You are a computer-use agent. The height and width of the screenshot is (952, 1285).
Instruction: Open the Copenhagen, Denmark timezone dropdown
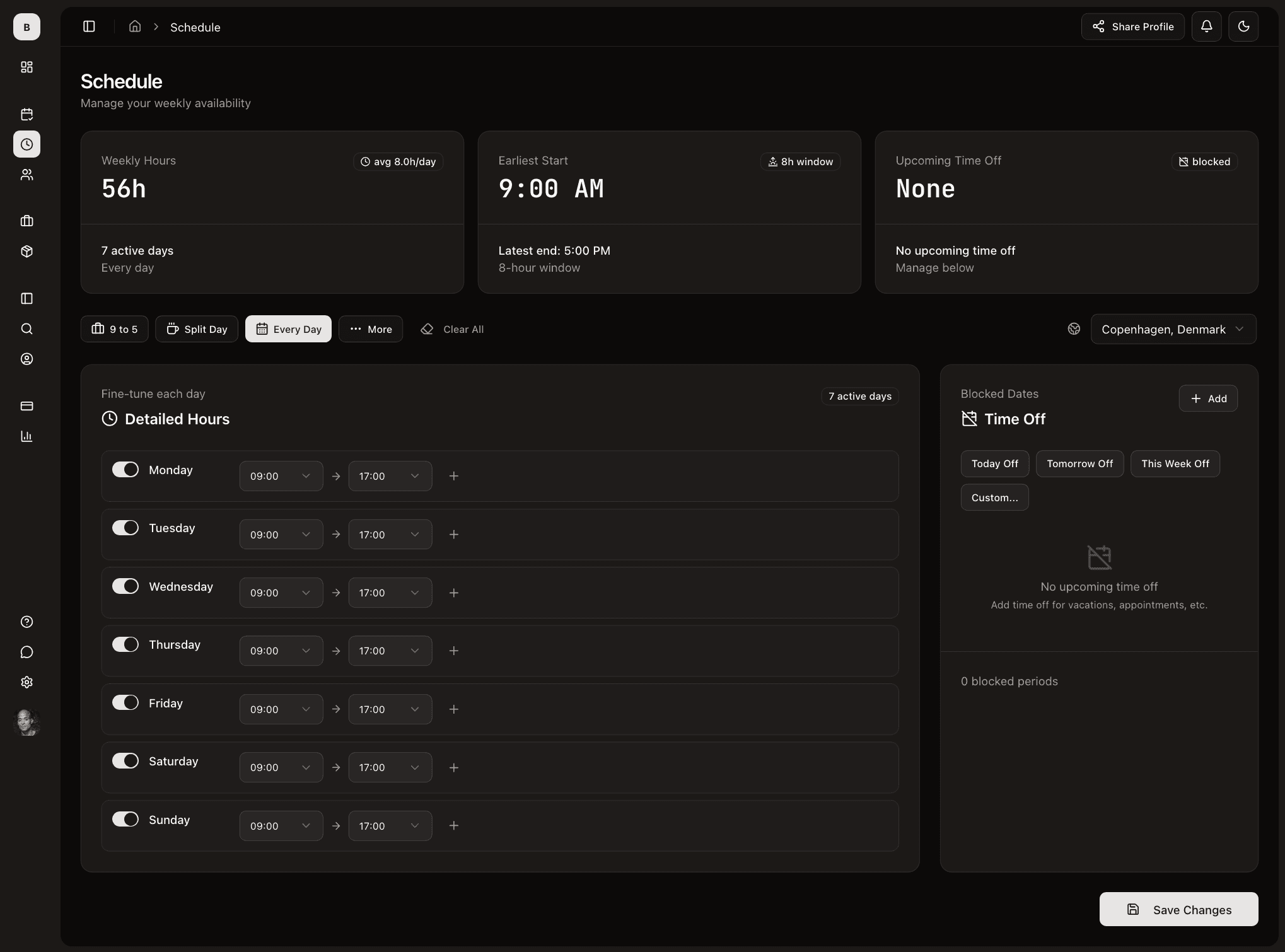(x=1172, y=328)
